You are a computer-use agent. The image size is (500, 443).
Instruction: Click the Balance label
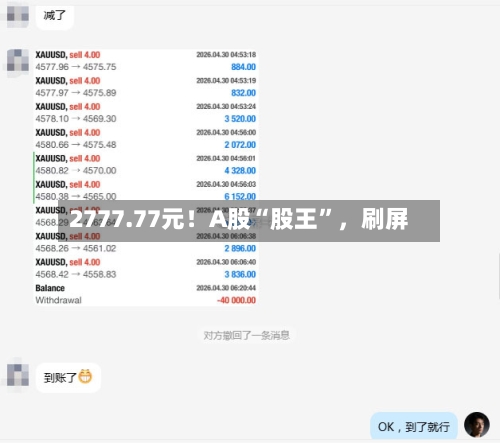click(x=50, y=288)
